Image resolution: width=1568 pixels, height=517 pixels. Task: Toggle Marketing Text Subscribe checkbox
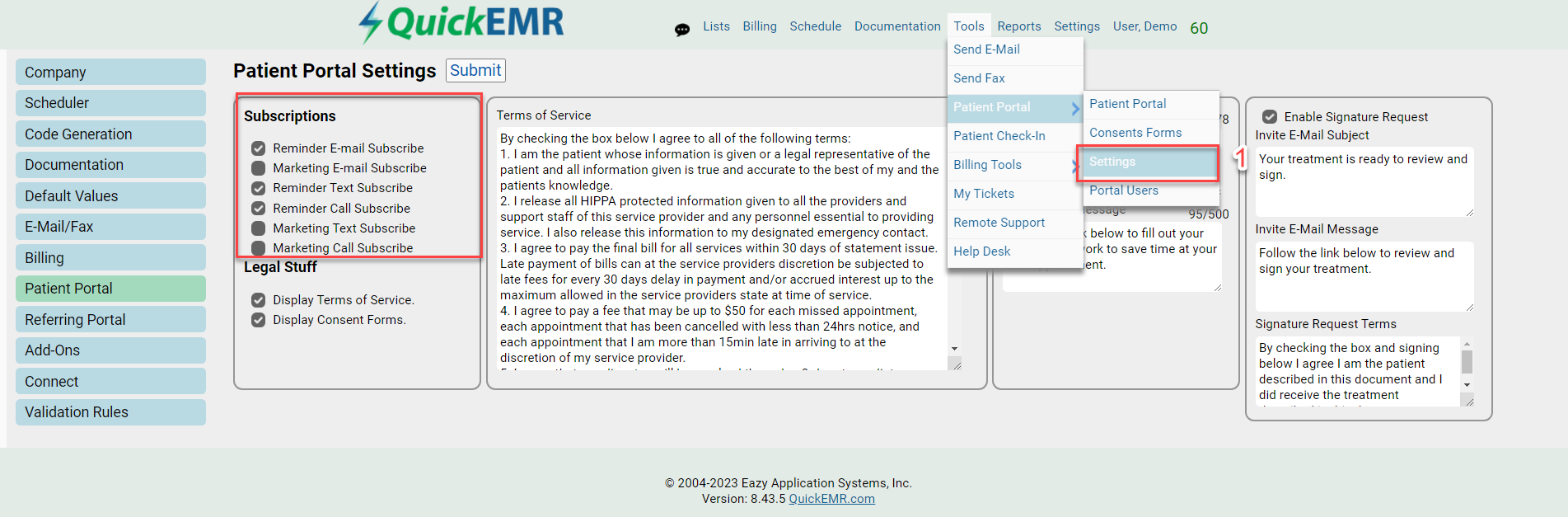click(258, 228)
